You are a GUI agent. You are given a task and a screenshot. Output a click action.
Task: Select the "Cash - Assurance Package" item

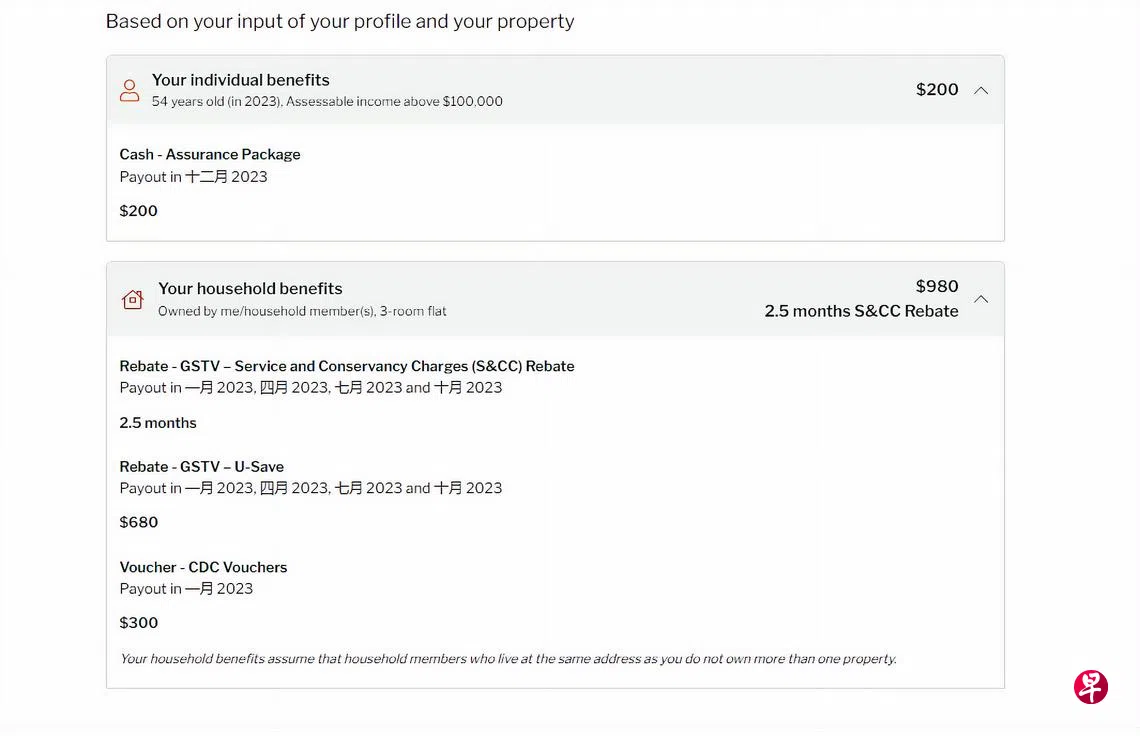[x=210, y=155]
